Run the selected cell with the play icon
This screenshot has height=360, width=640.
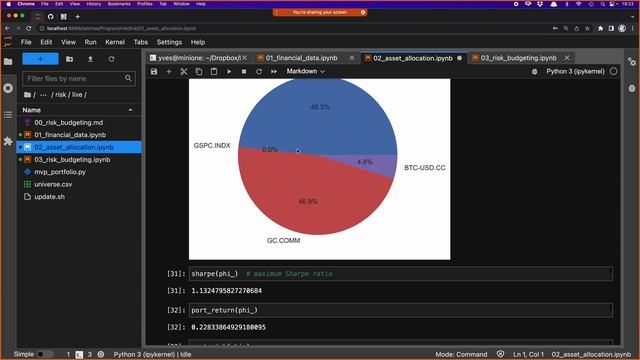click(x=229, y=71)
